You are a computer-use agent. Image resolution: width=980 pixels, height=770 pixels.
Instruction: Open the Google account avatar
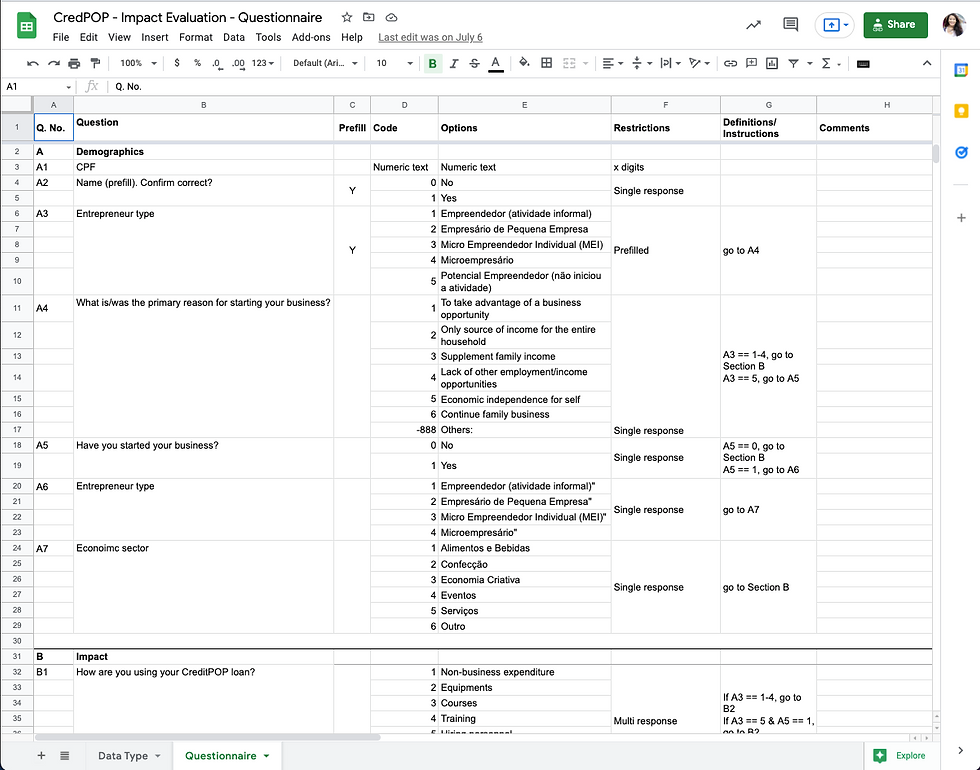coord(954,25)
